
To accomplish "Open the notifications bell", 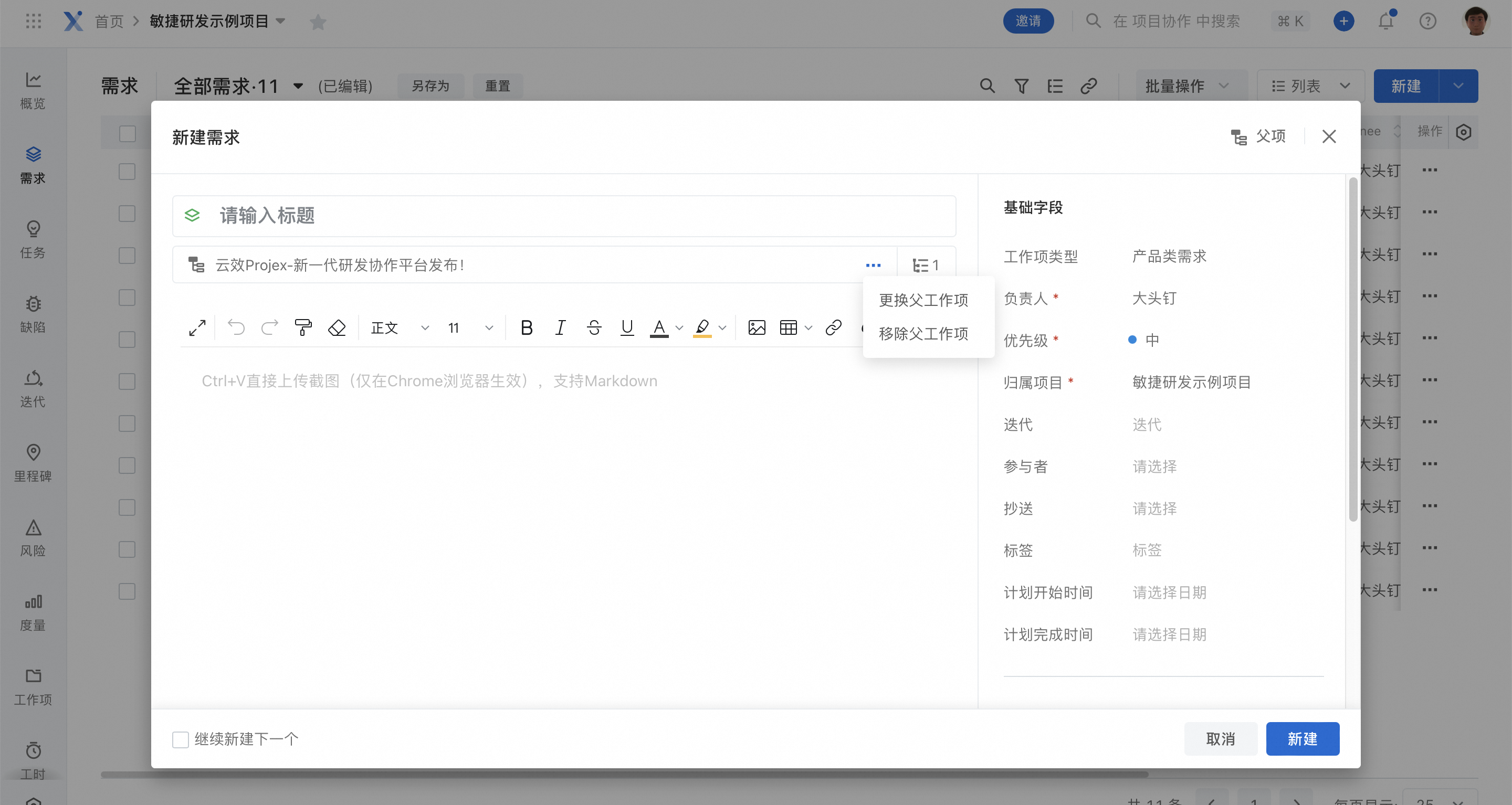I will click(x=1386, y=21).
